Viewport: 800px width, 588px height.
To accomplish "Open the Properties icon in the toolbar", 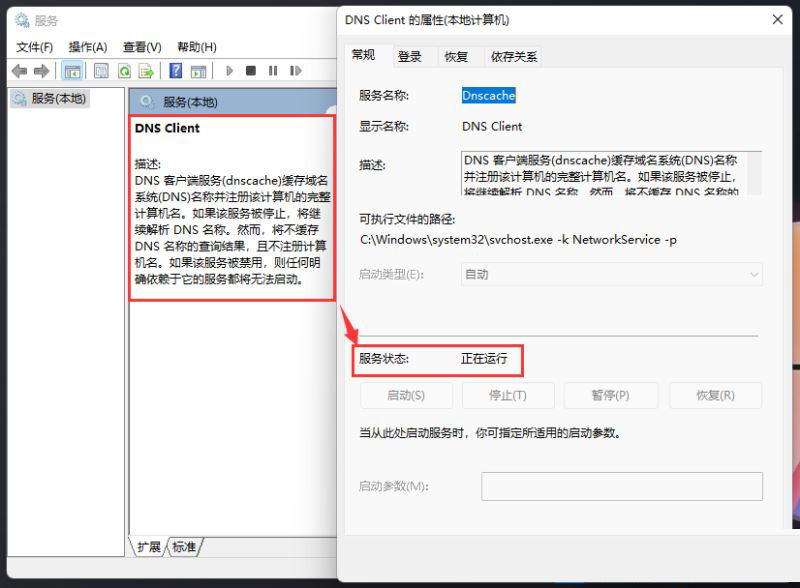I will pos(102,70).
